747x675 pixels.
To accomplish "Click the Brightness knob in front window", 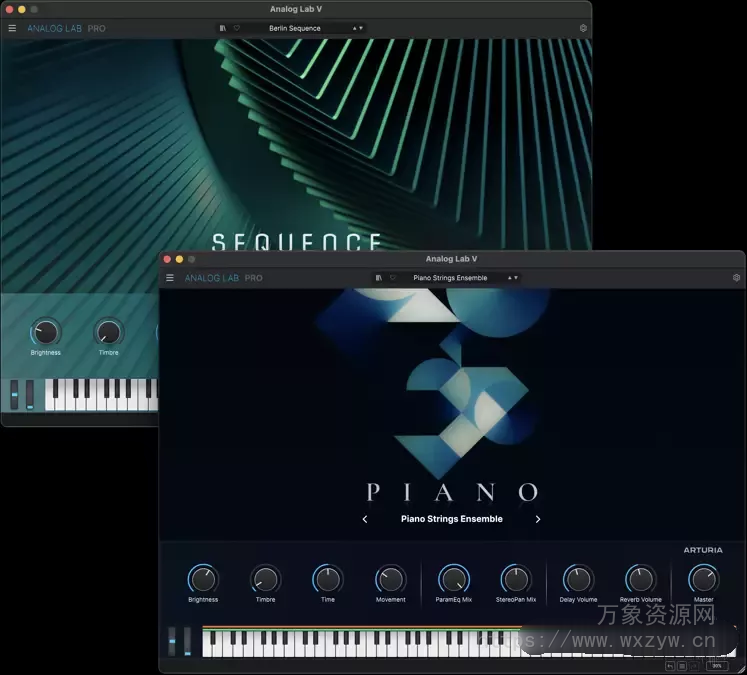I will coord(203,579).
